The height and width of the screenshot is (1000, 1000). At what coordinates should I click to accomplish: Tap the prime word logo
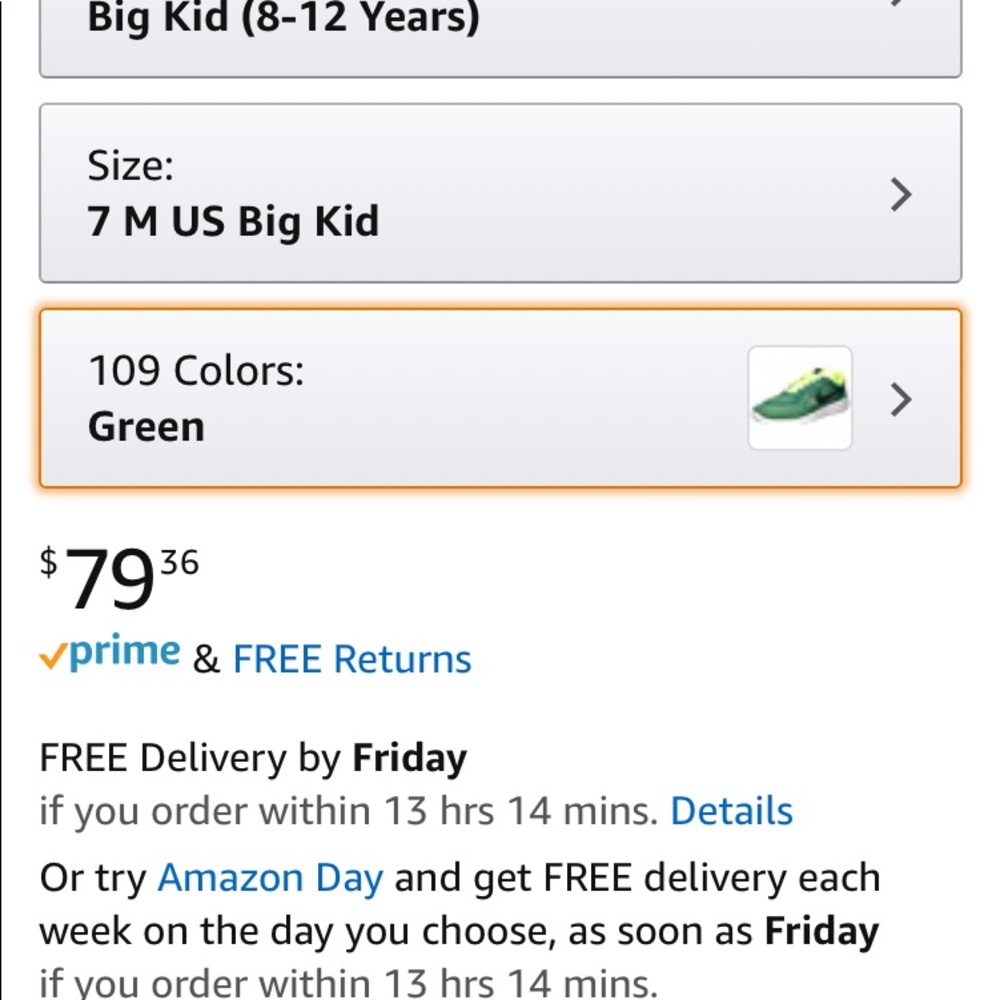(124, 652)
